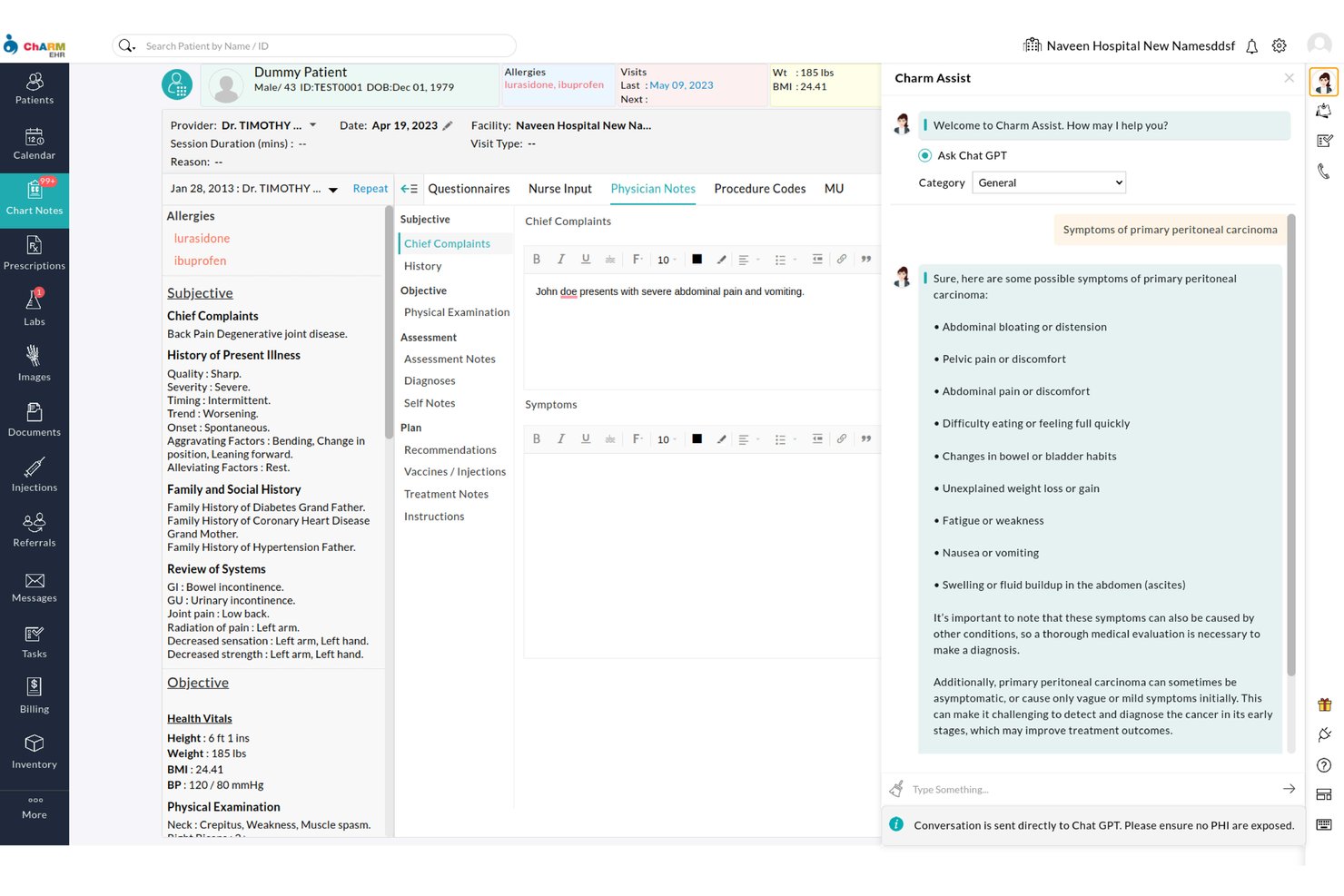The height and width of the screenshot is (896, 1344).
Task: Open font size 10 dropdown in Chief Complaints
Action: tap(667, 260)
